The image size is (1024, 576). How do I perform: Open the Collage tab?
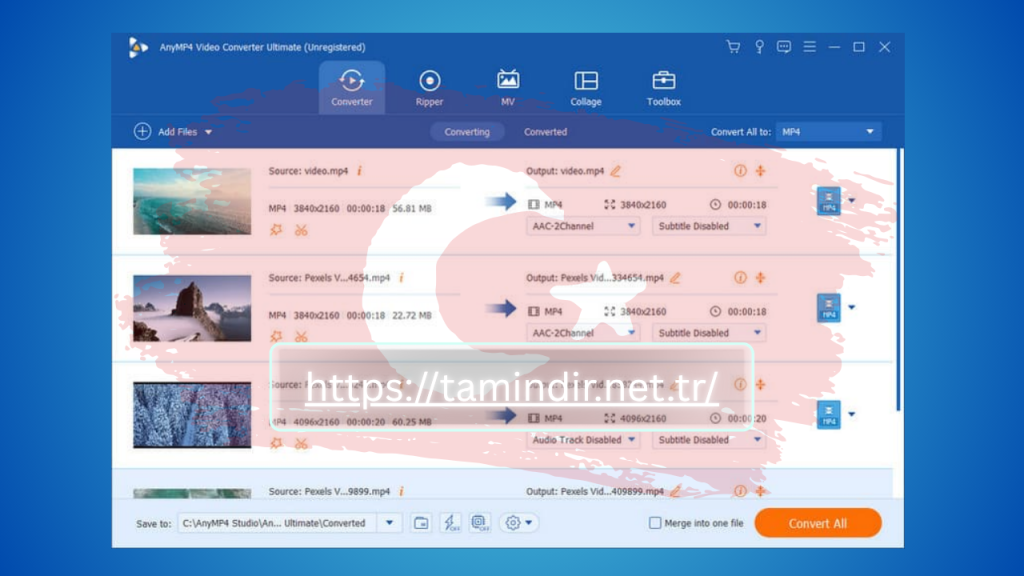coord(586,88)
